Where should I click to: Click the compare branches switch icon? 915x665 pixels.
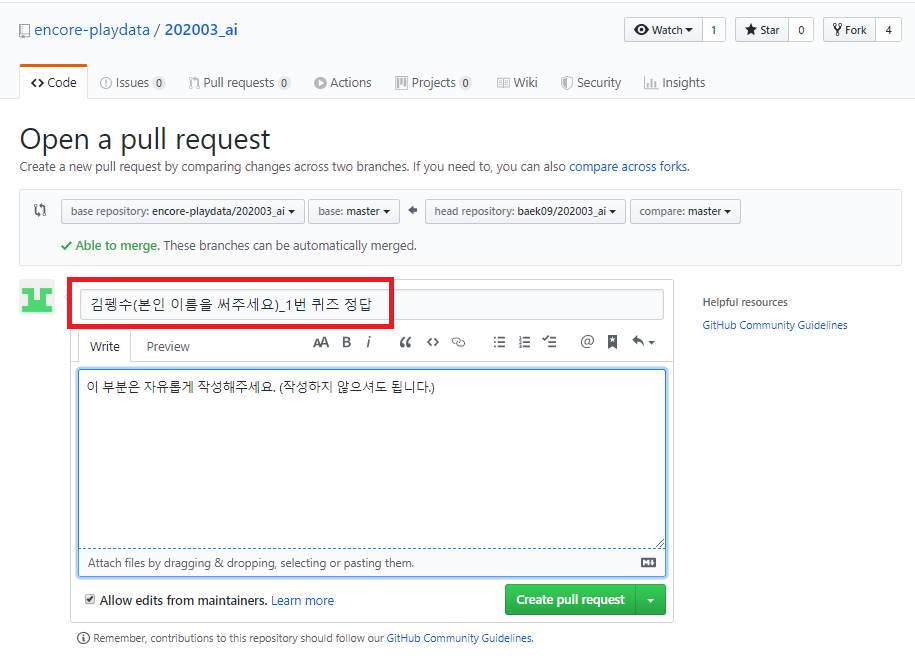(x=40, y=210)
